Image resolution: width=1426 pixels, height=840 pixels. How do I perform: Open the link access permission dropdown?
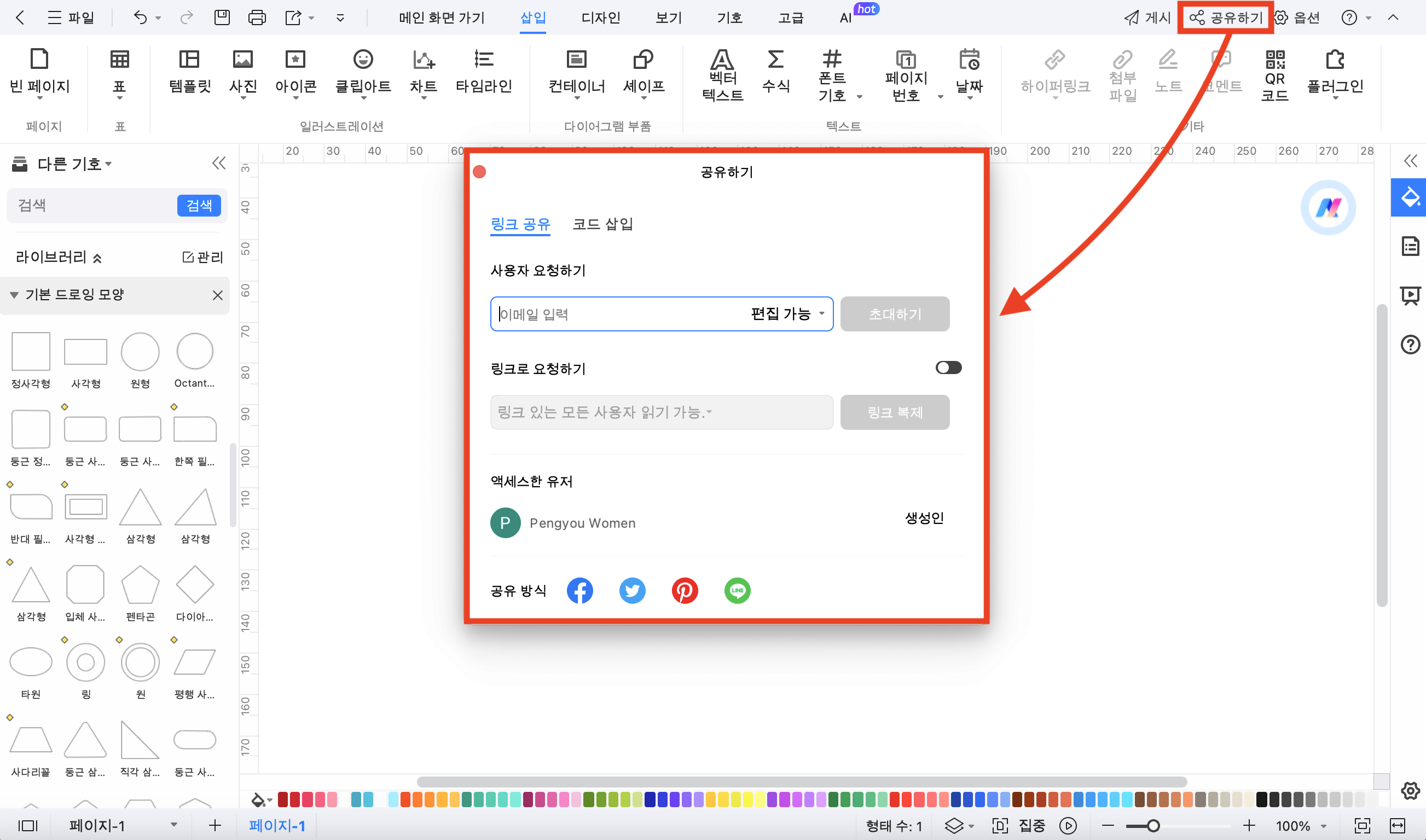[x=662, y=412]
